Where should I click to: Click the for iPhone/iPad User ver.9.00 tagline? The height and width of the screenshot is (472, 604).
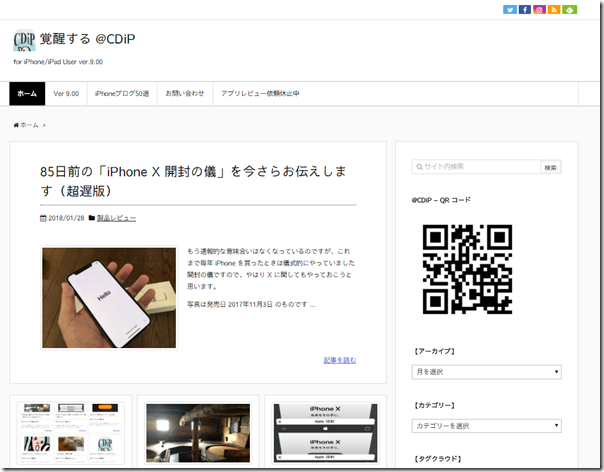point(58,62)
